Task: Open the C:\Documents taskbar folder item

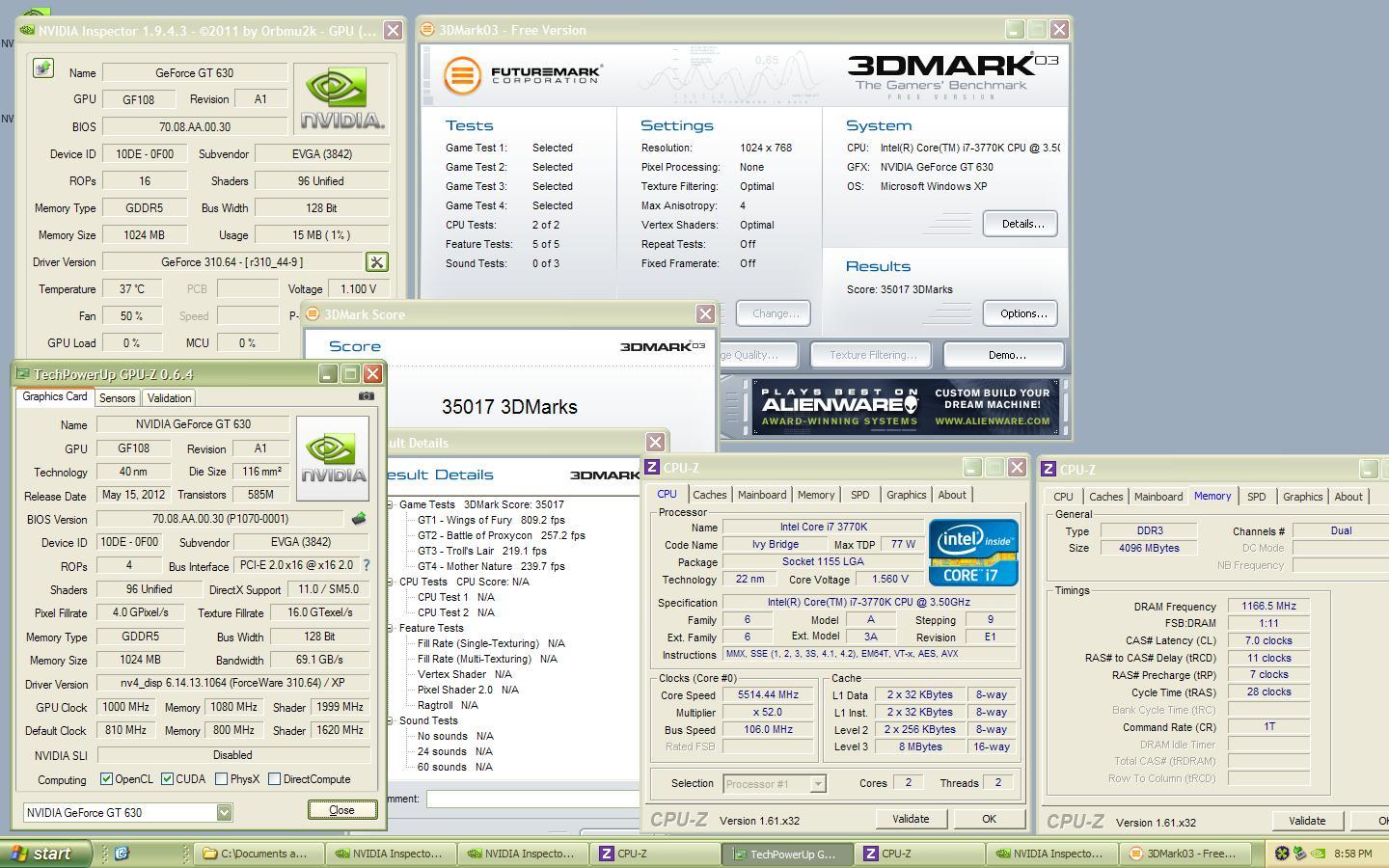Action: [259, 854]
